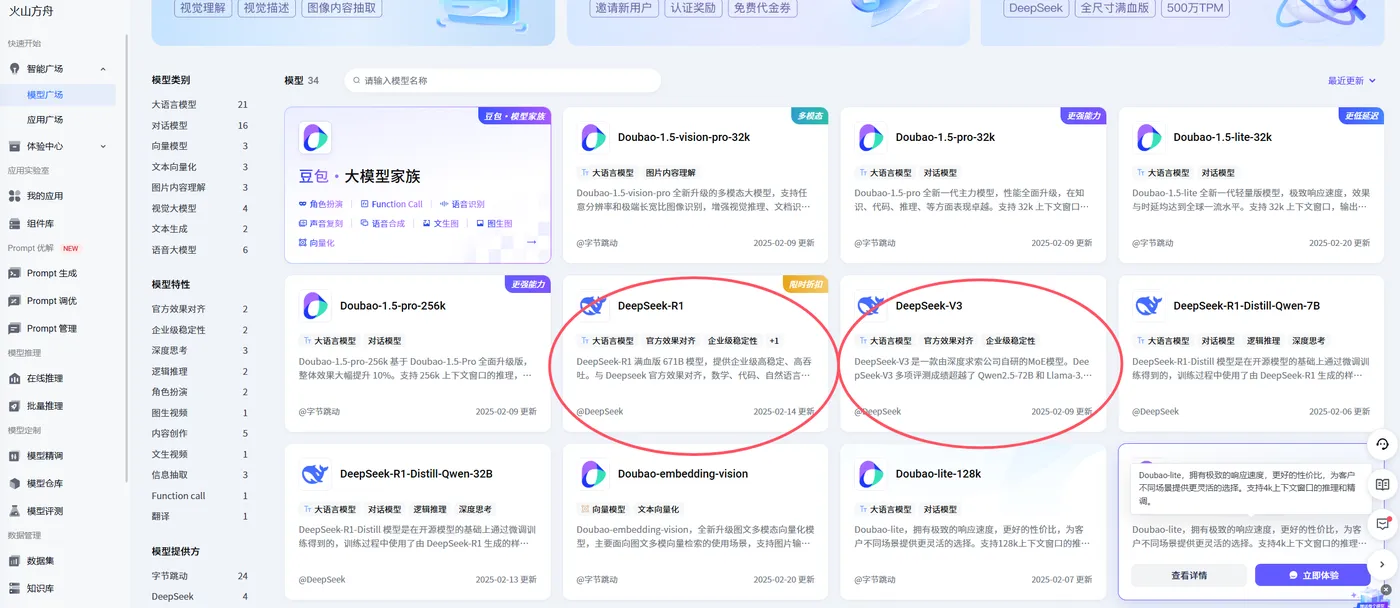The height and width of the screenshot is (608, 1400).
Task: Collapse the 智能广场 sidebar section
Action: (103, 69)
